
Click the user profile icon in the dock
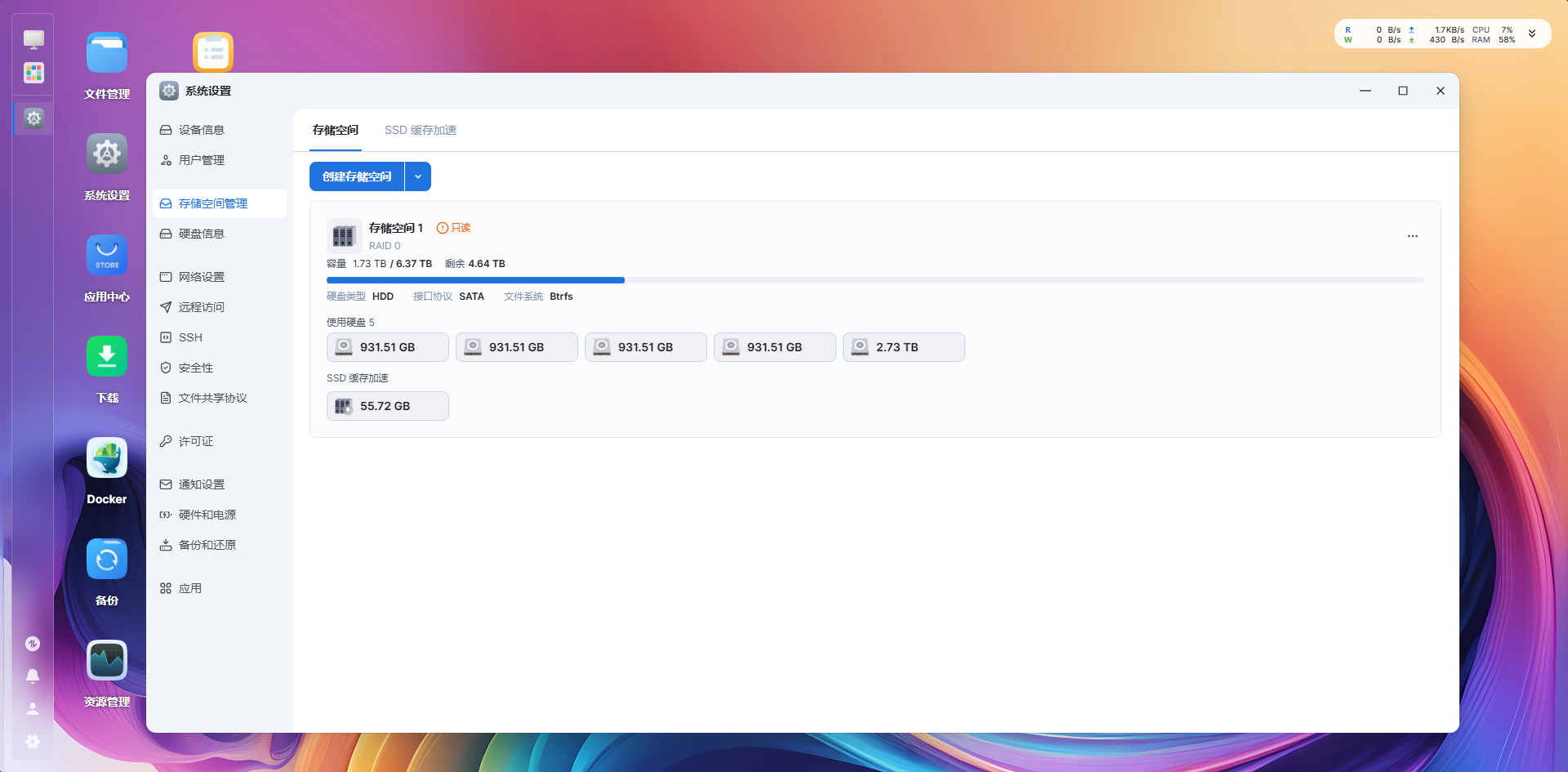click(33, 709)
